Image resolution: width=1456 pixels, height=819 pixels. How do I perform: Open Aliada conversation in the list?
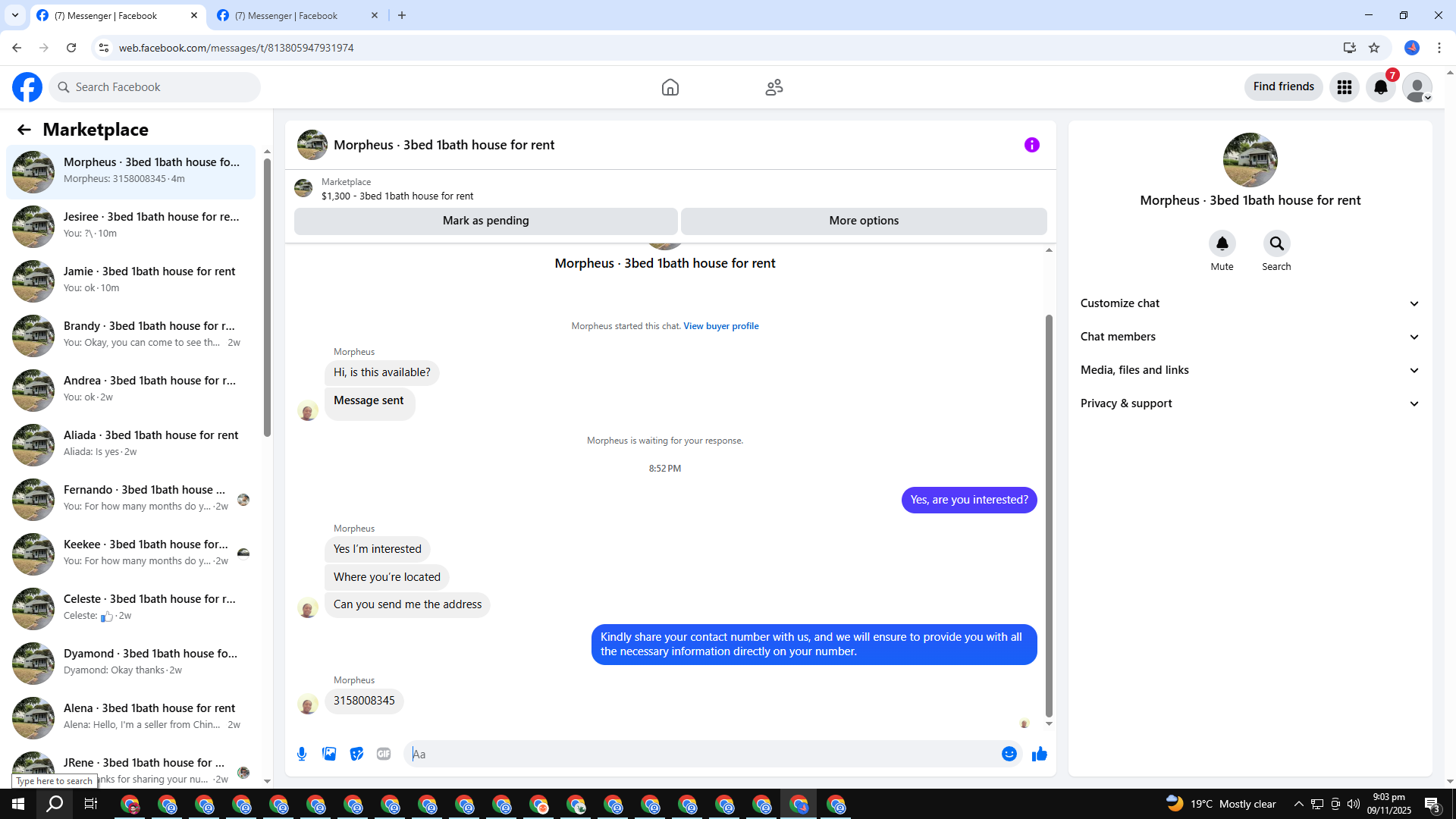tap(131, 444)
